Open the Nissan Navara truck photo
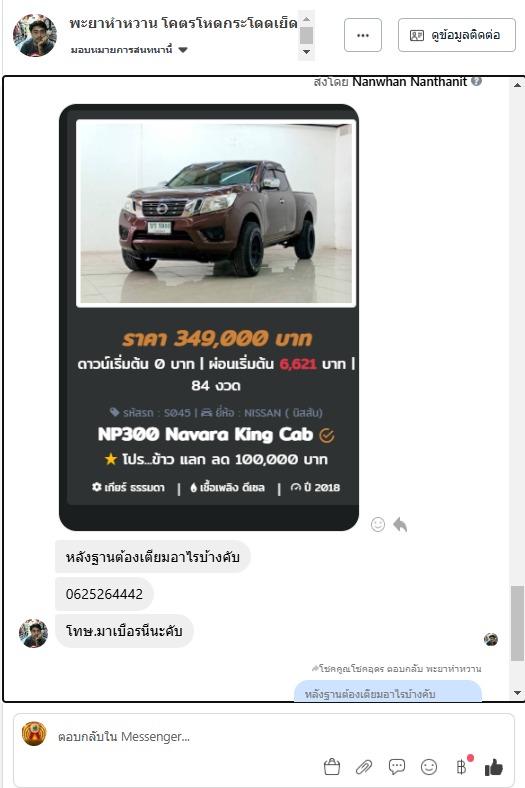 click(216, 213)
